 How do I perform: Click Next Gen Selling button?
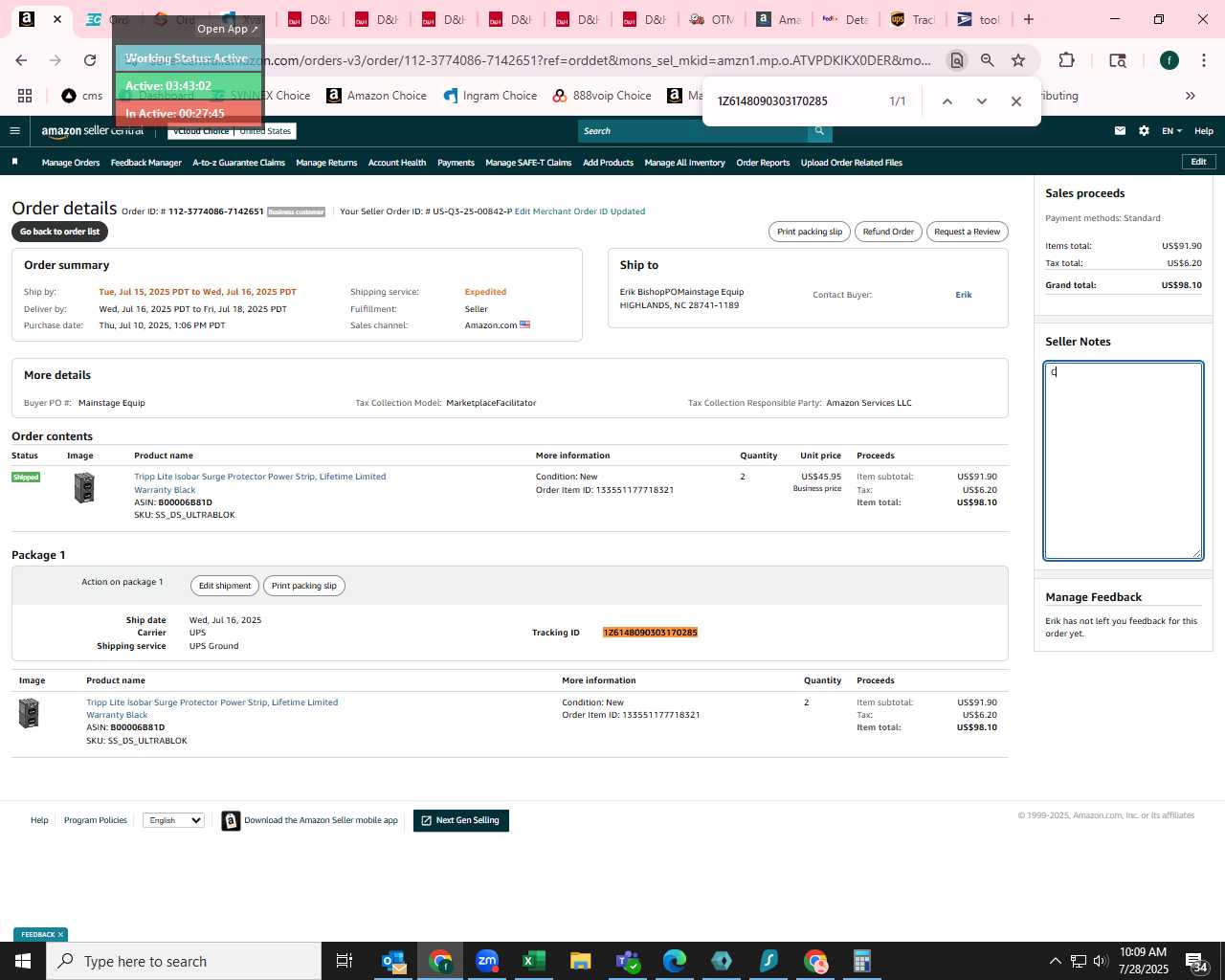pyautogui.click(x=461, y=820)
